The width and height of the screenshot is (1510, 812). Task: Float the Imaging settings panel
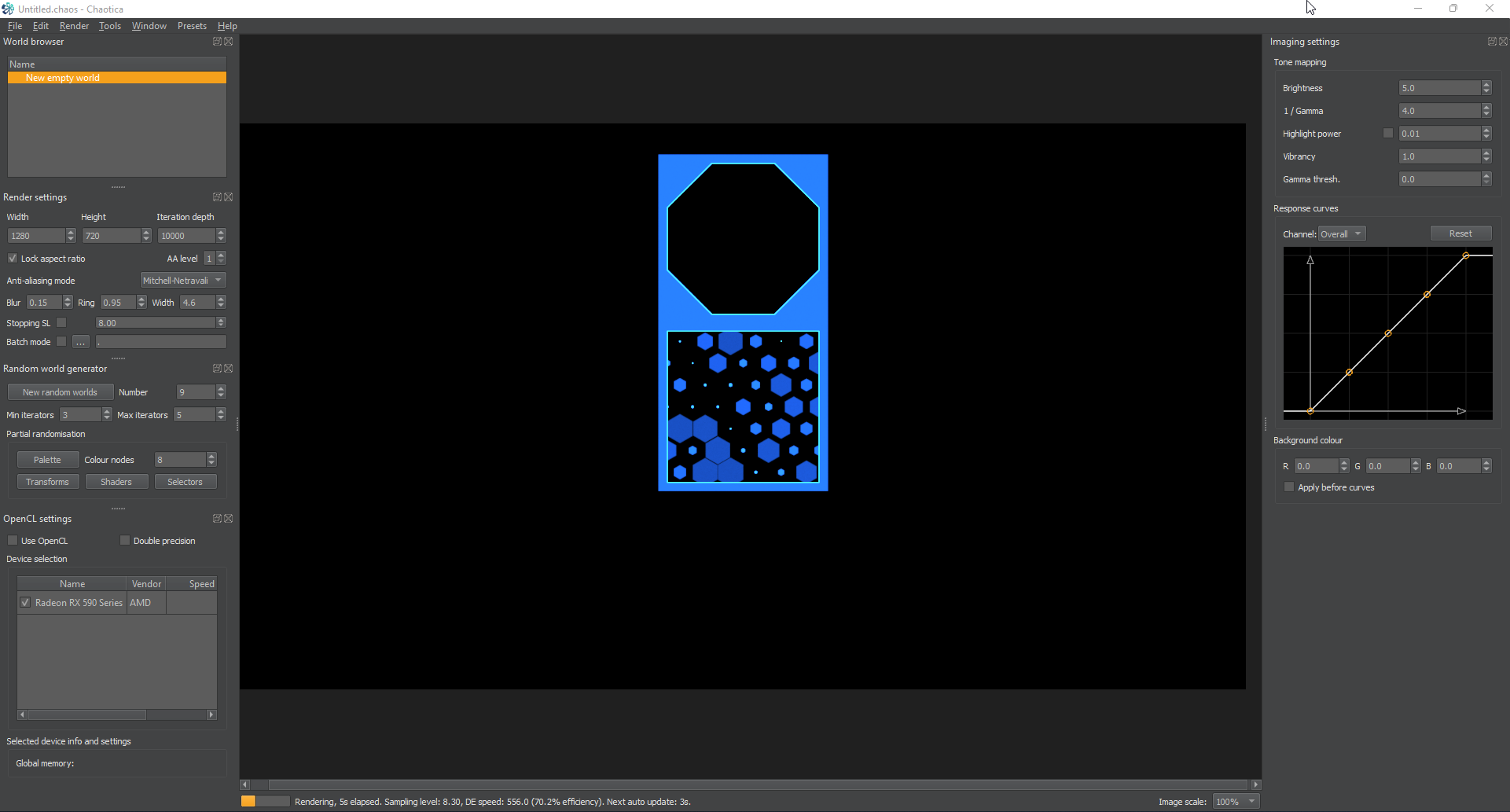coord(1492,42)
